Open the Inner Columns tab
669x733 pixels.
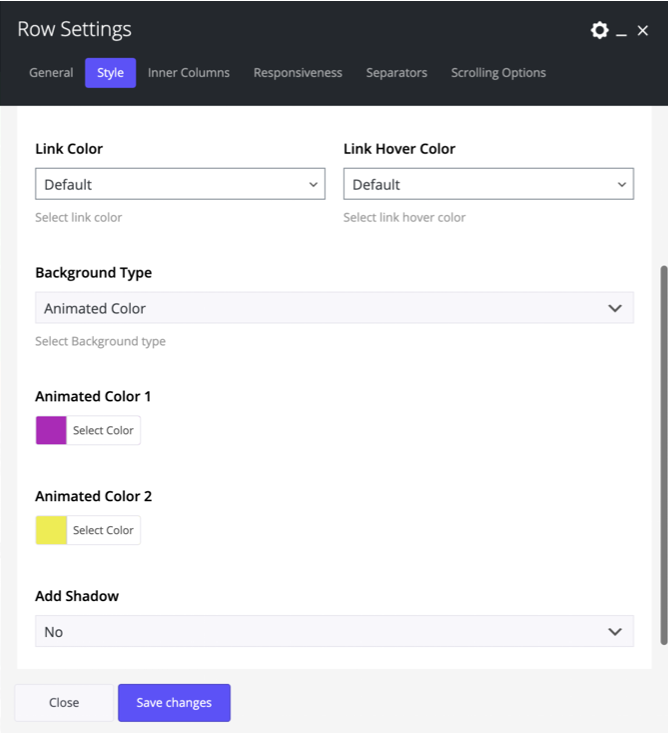click(189, 73)
